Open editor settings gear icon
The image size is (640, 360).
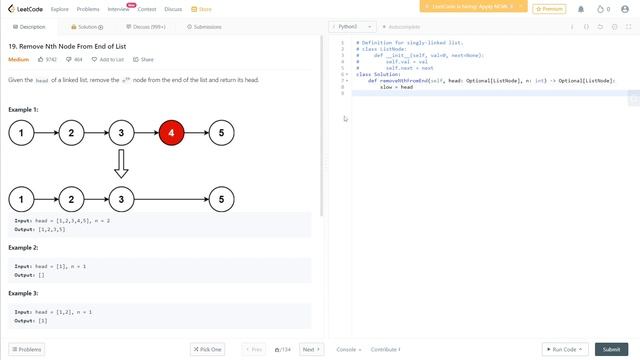(614, 27)
